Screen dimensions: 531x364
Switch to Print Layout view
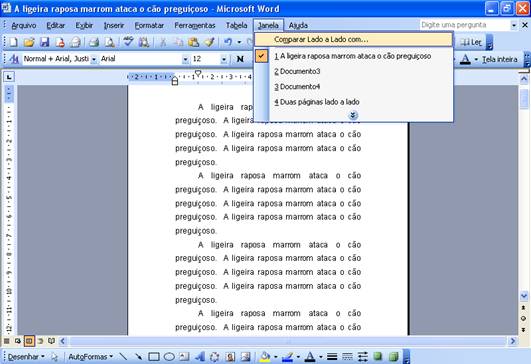[29, 341]
